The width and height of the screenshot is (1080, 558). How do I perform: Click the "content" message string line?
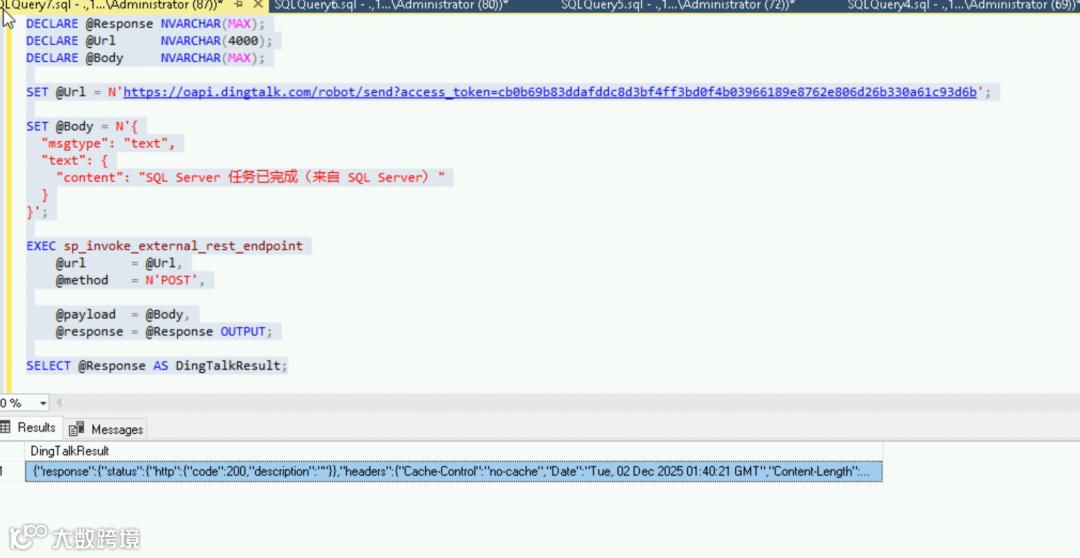pyautogui.click(x=250, y=178)
